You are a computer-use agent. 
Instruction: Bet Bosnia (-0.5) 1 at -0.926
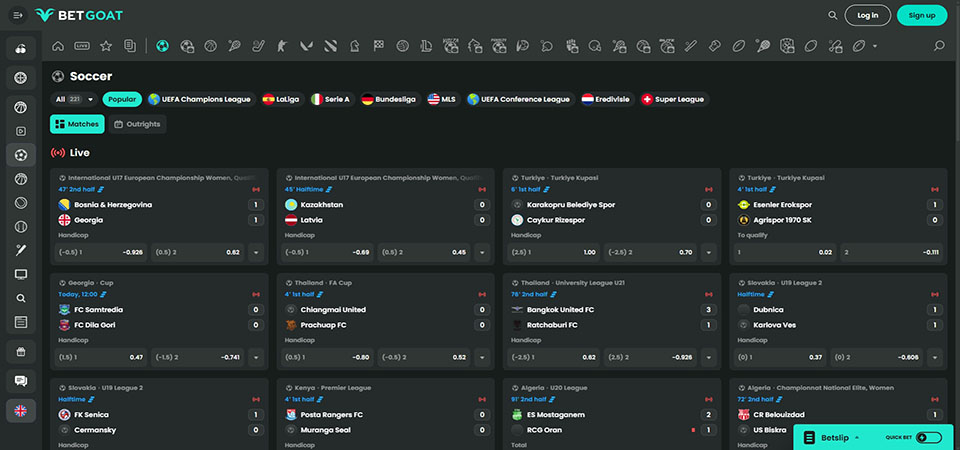pos(101,252)
